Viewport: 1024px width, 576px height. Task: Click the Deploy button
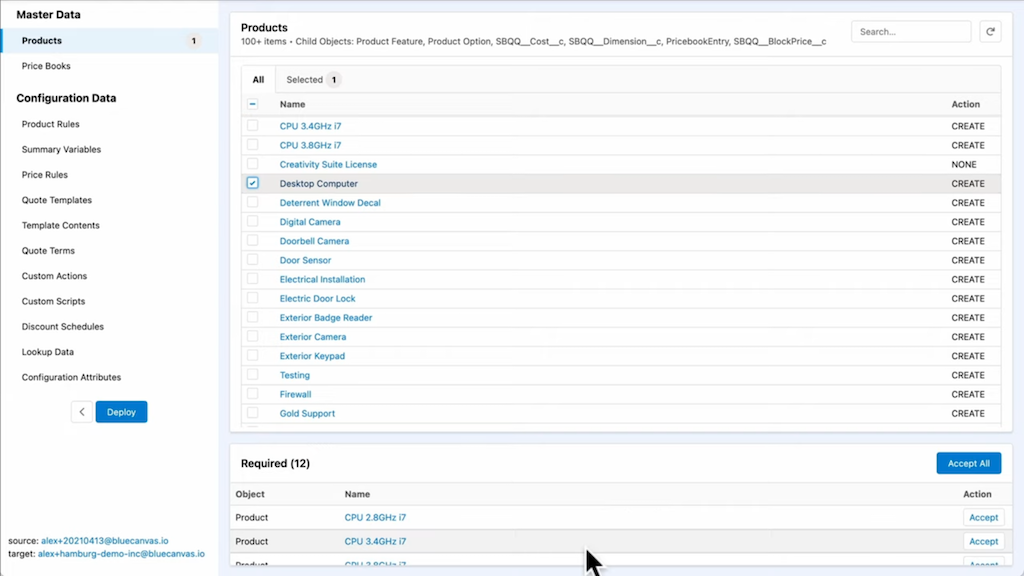(121, 411)
